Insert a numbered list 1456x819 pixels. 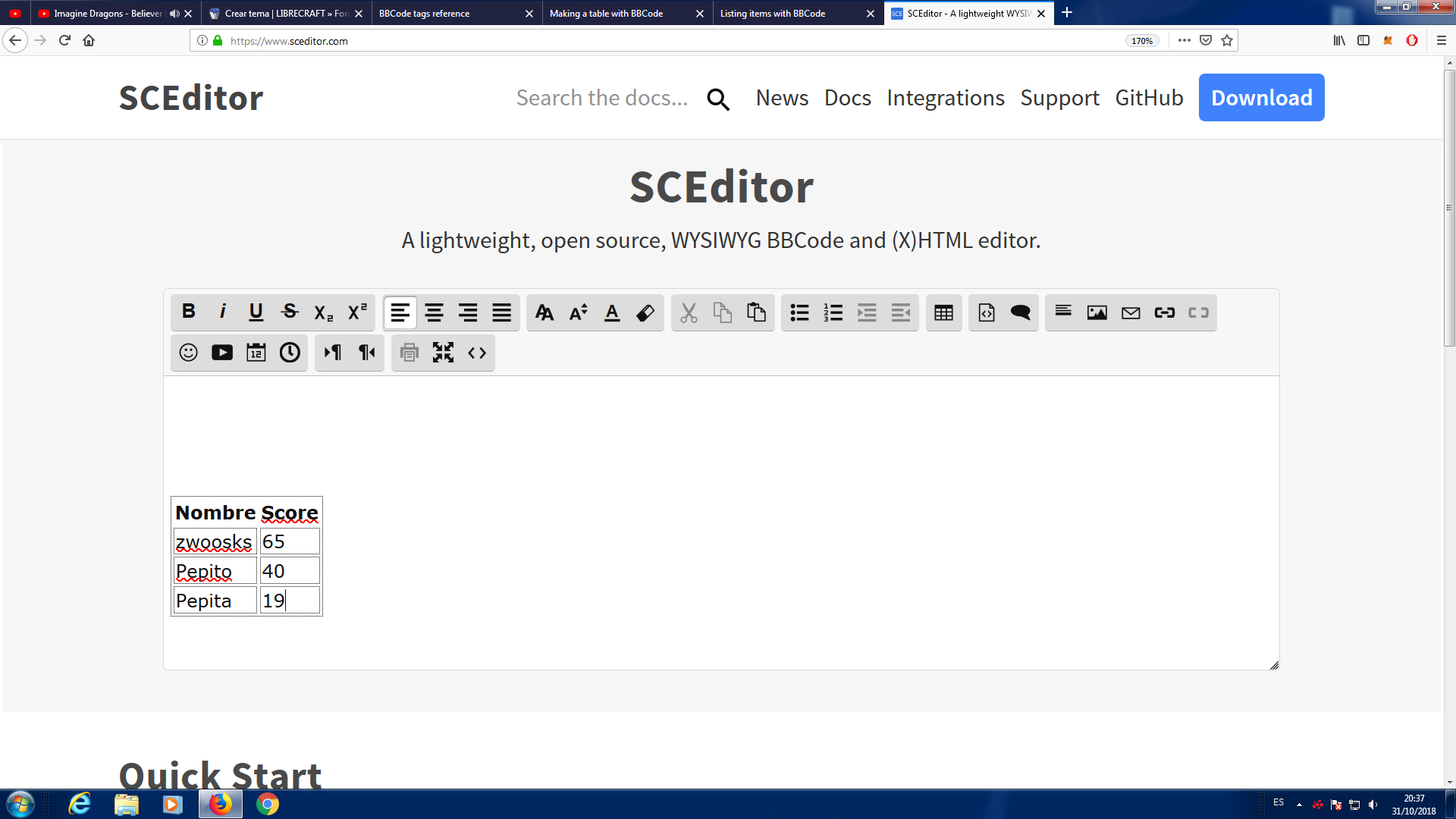click(833, 312)
